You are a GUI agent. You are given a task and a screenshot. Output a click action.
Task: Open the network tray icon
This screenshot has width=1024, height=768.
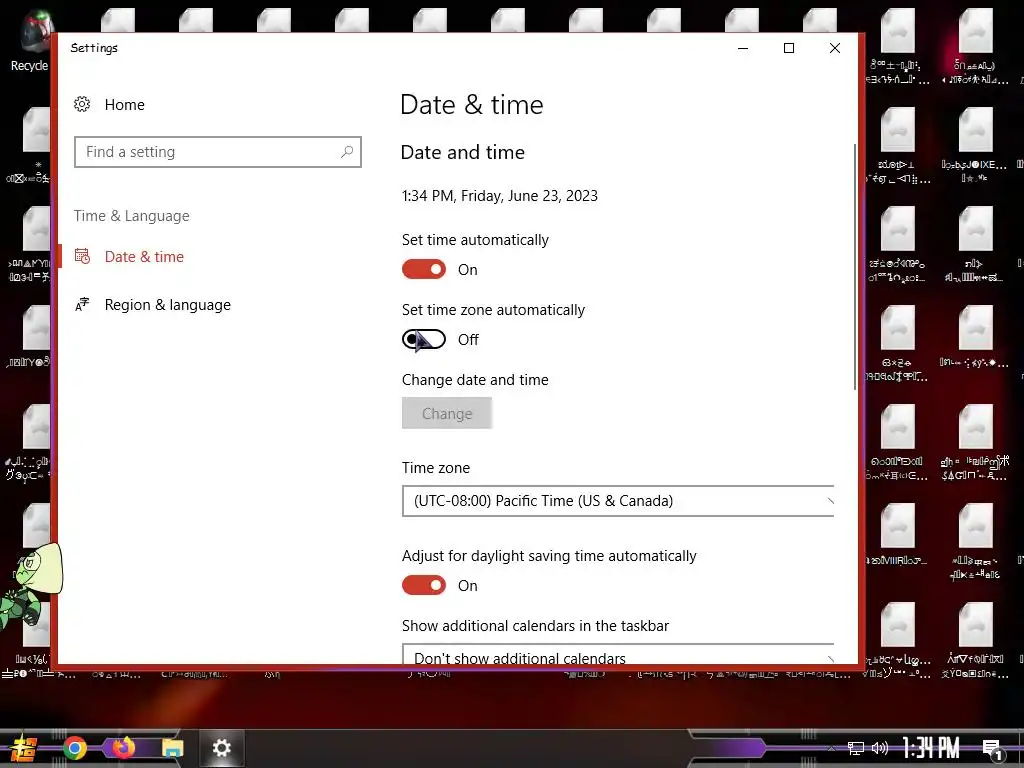click(x=856, y=748)
